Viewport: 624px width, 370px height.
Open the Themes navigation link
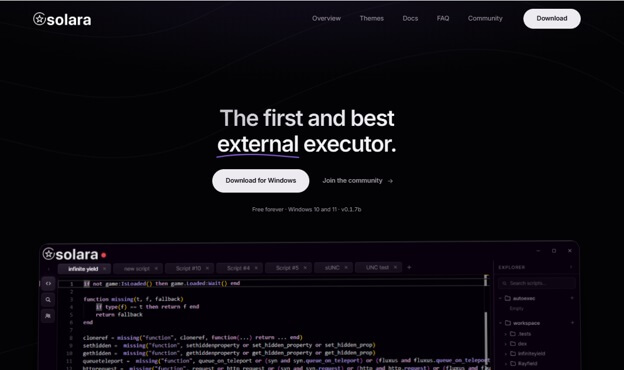(x=372, y=18)
